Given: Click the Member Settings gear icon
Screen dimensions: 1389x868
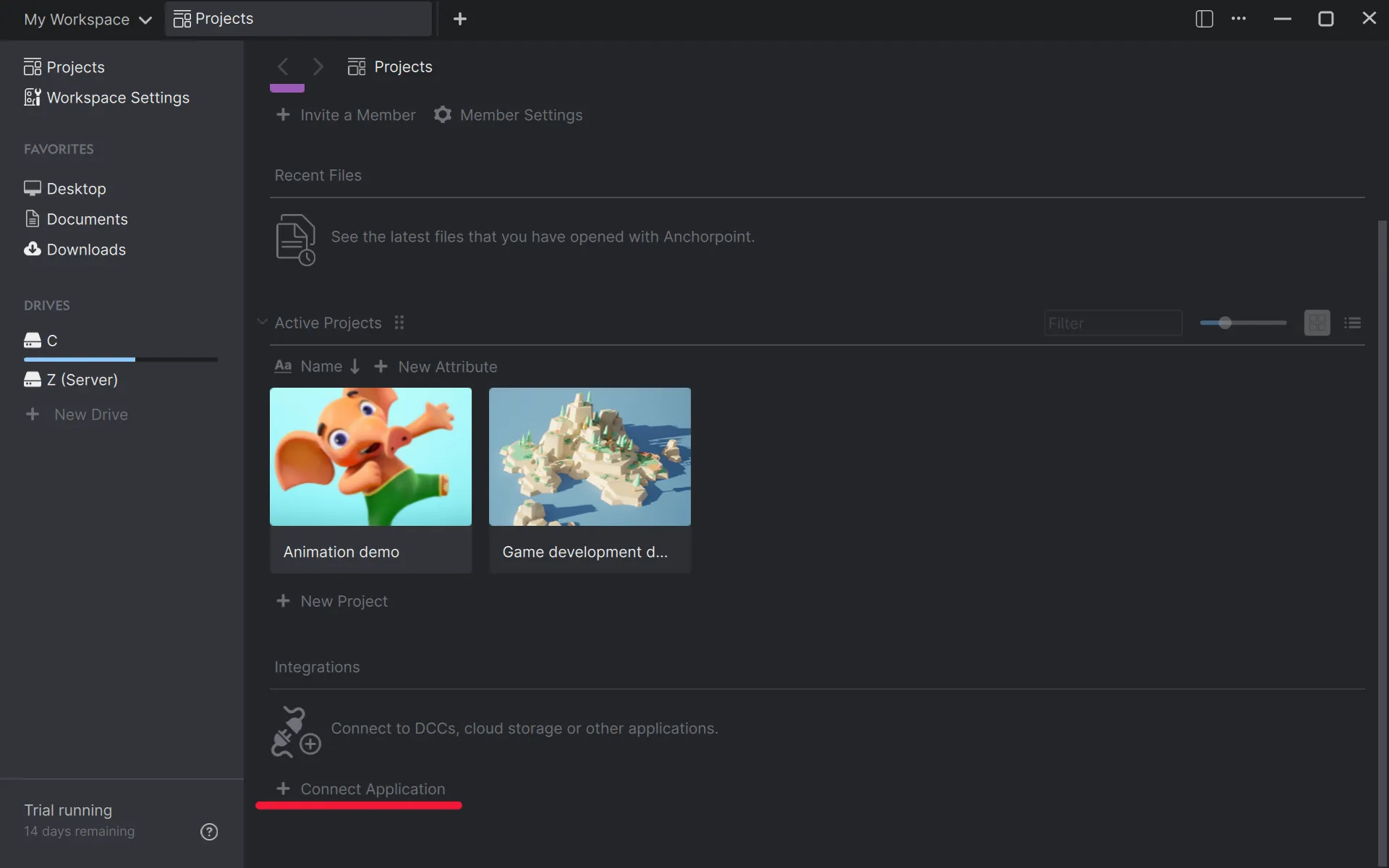Looking at the screenshot, I should [x=443, y=115].
